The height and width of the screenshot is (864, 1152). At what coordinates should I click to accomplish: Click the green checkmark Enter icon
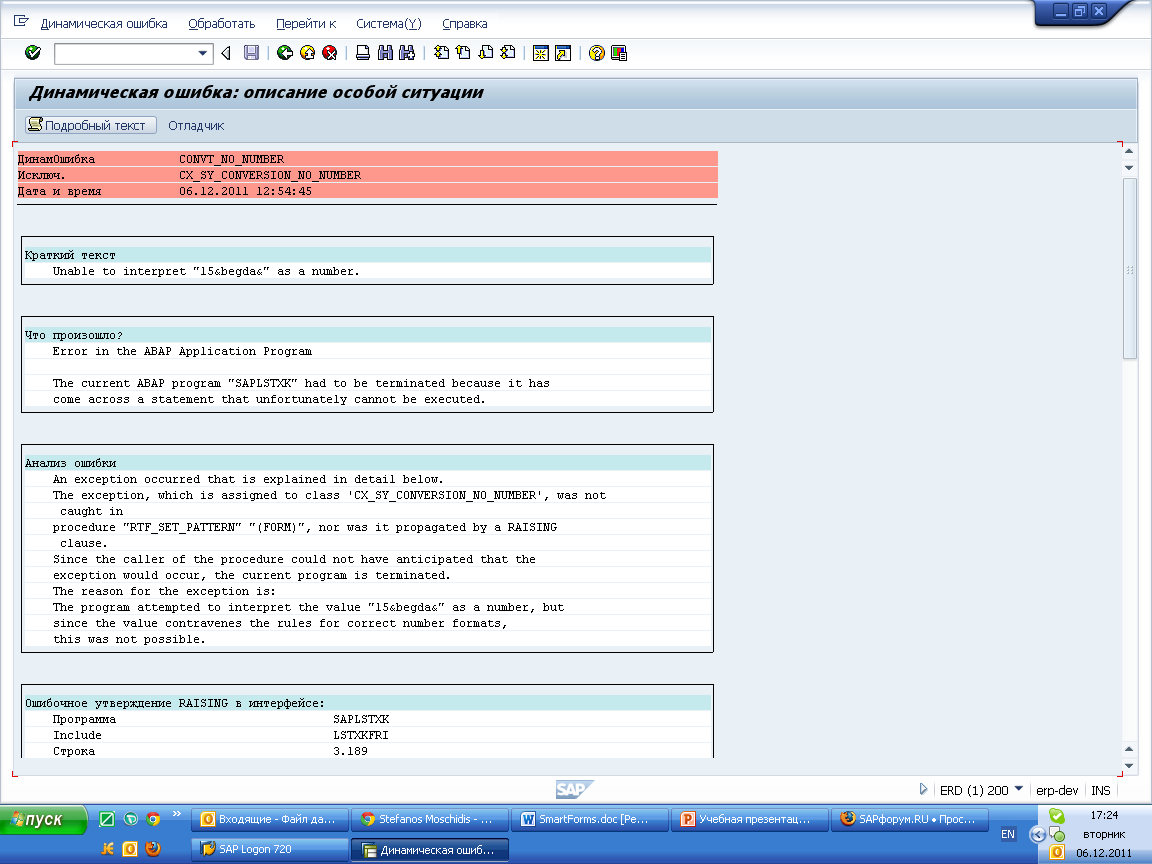click(32, 53)
